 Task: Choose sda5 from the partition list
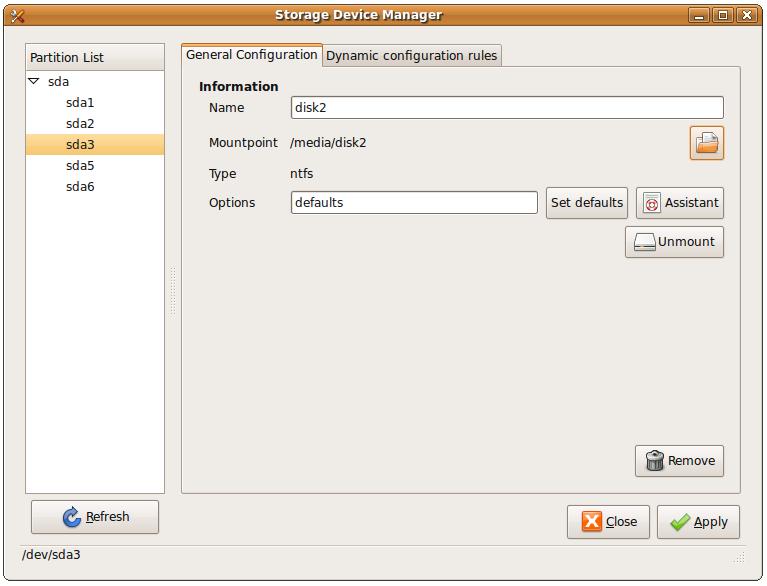(80, 166)
